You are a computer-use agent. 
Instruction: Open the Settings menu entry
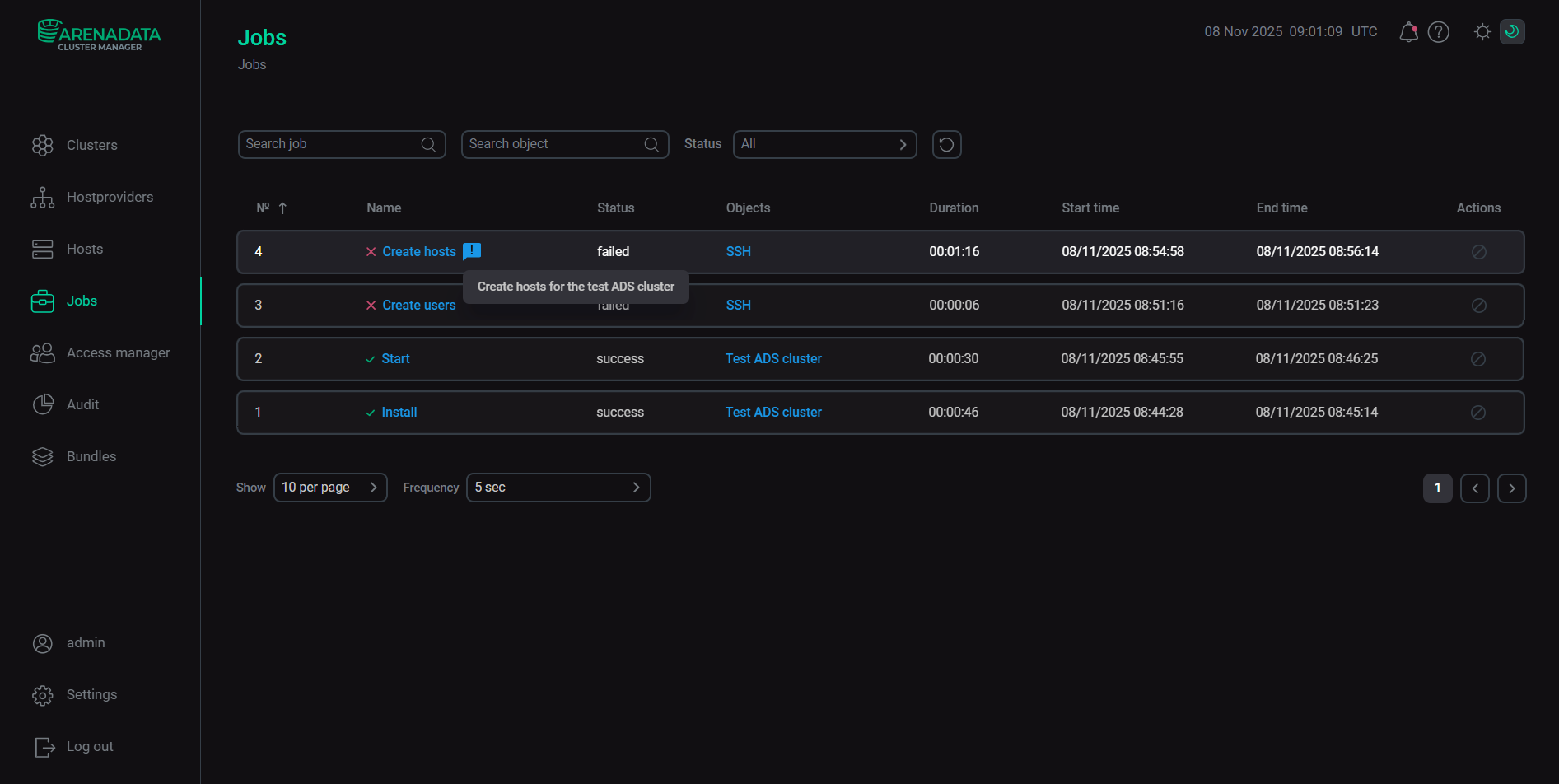coord(91,694)
